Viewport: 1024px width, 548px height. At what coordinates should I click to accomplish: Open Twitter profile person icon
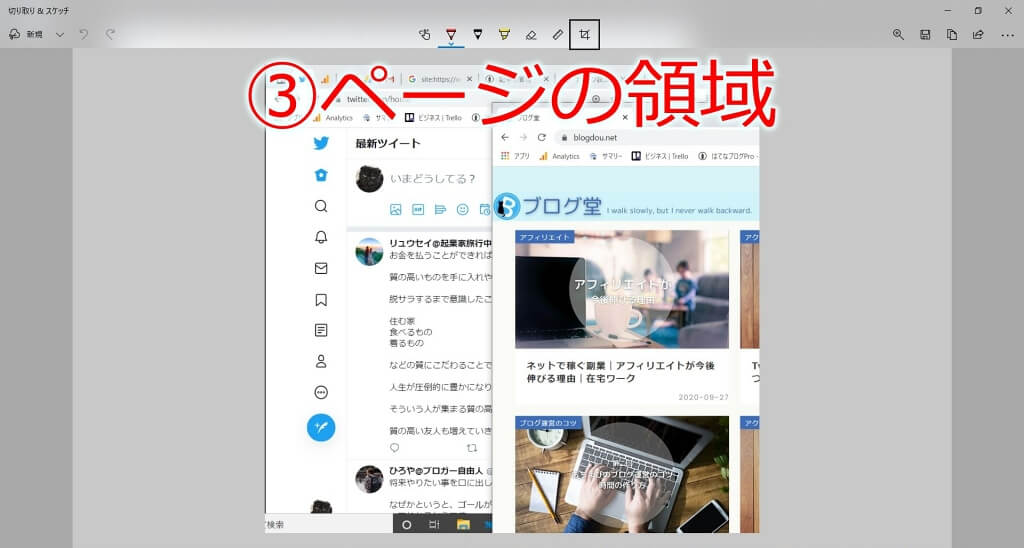[x=321, y=361]
